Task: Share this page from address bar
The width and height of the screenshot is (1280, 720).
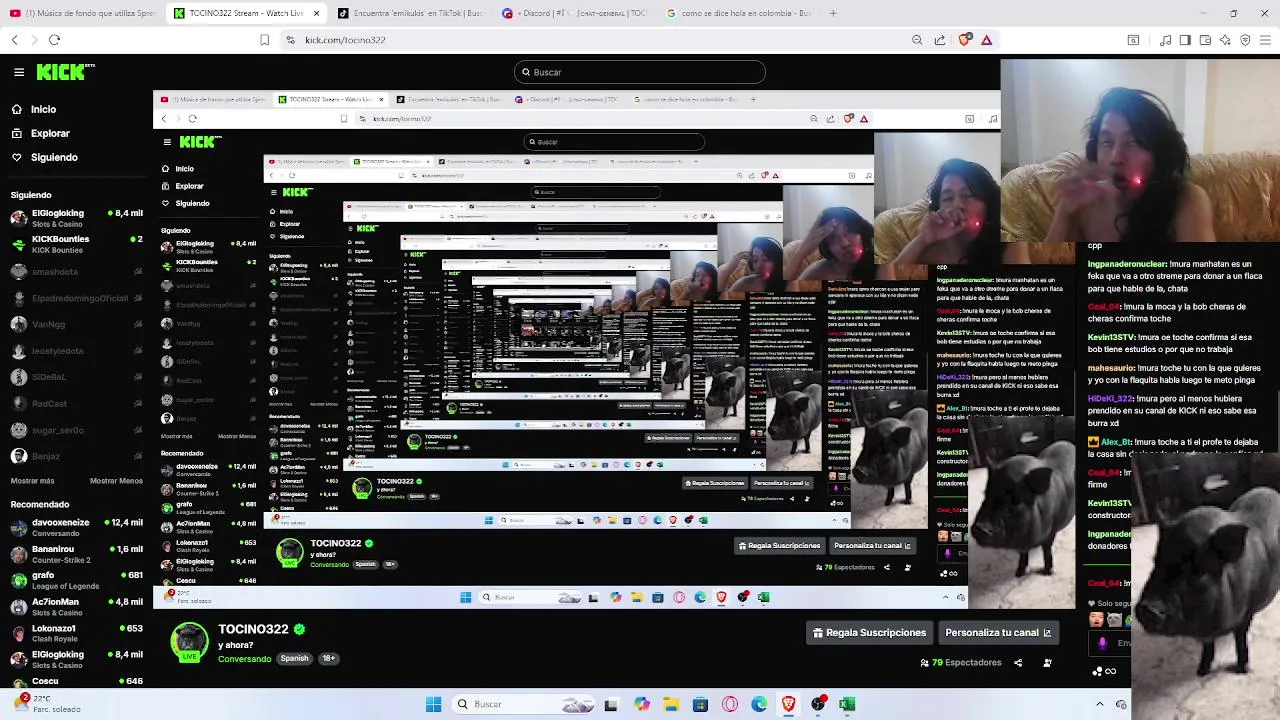Action: (x=940, y=40)
